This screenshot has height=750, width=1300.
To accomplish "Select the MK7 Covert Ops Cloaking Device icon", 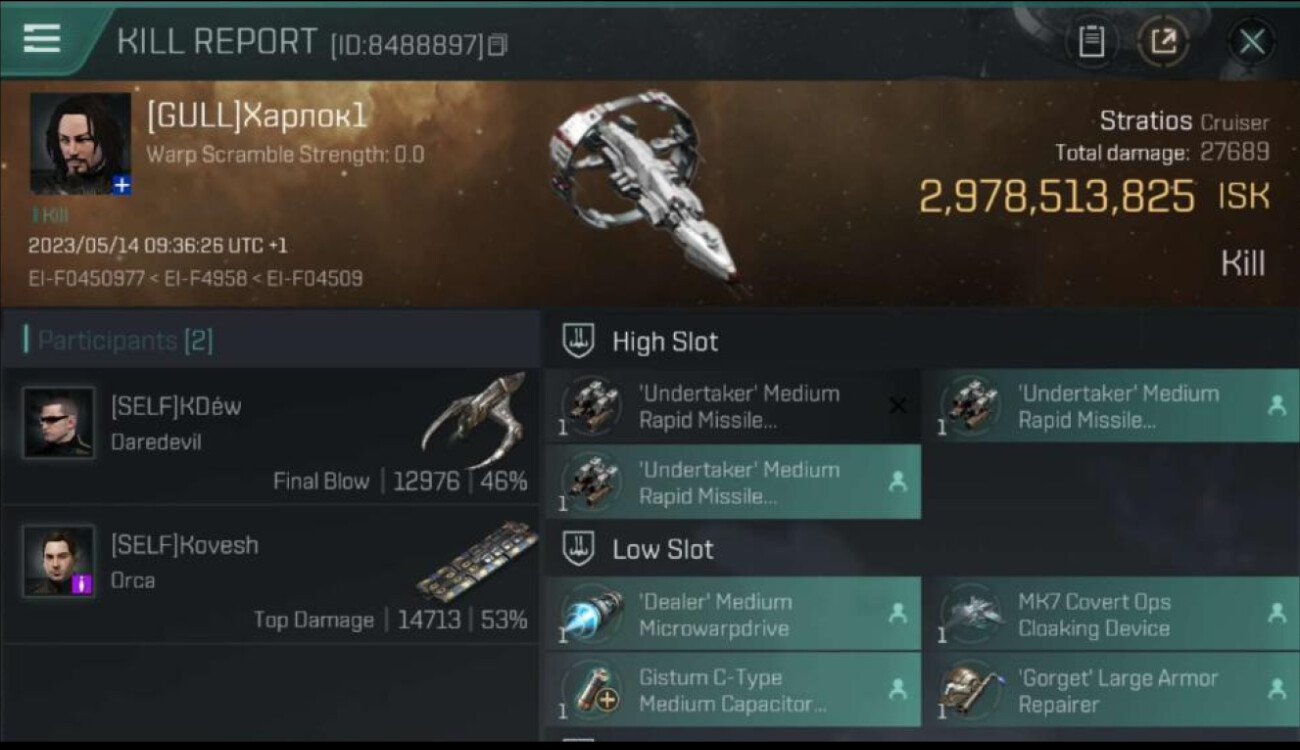I will click(x=970, y=615).
